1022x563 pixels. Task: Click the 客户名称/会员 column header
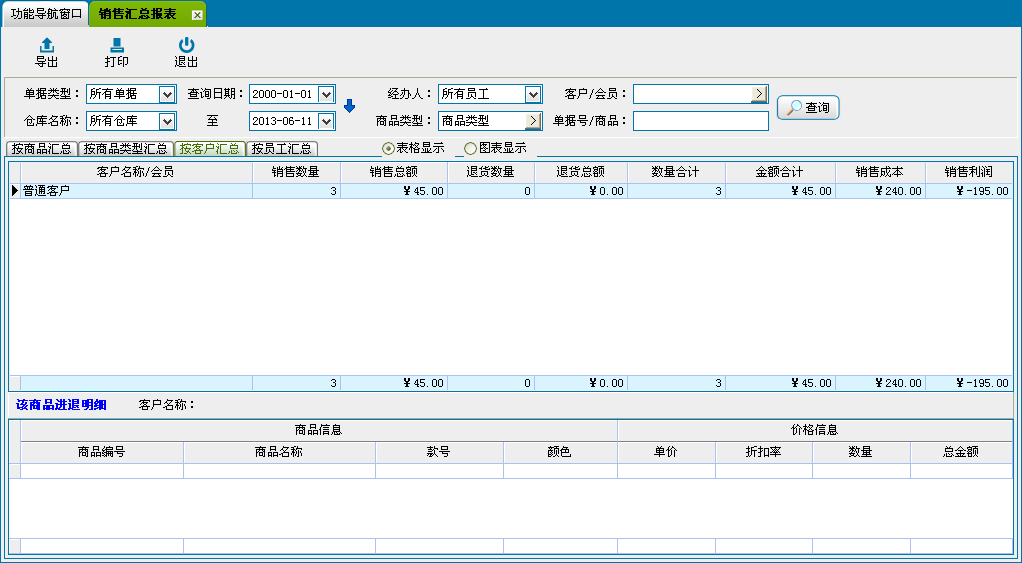(x=136, y=172)
